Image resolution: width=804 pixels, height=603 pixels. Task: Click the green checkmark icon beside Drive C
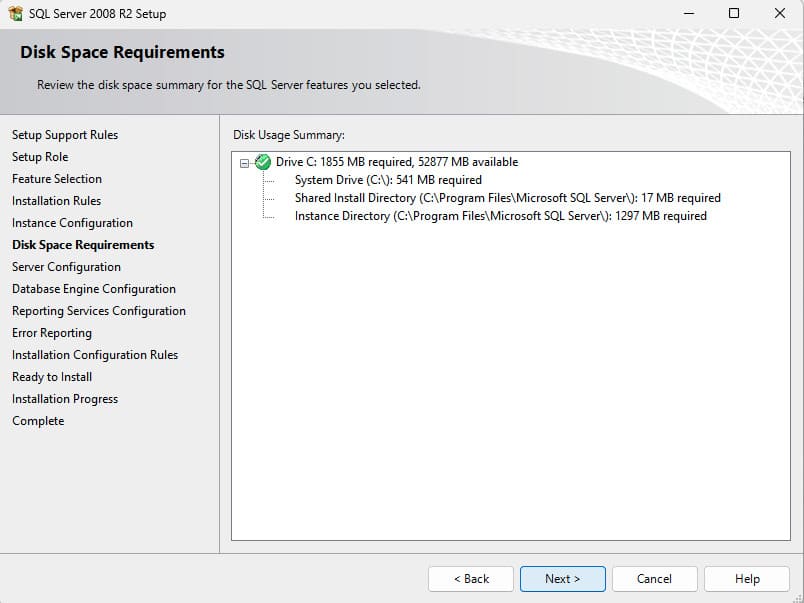click(x=263, y=162)
